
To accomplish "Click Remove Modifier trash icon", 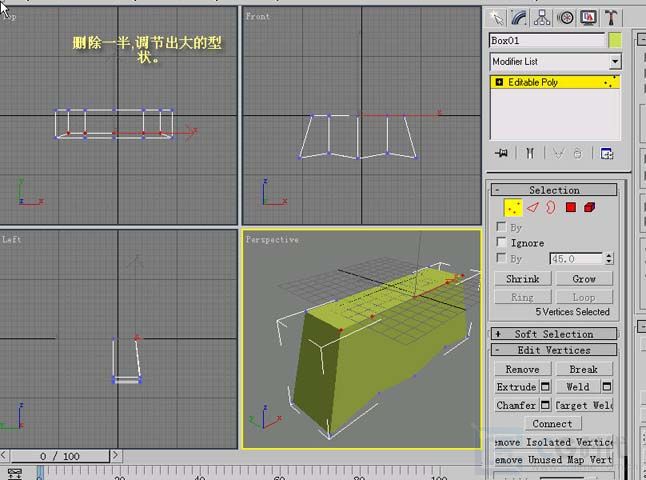I will [578, 154].
